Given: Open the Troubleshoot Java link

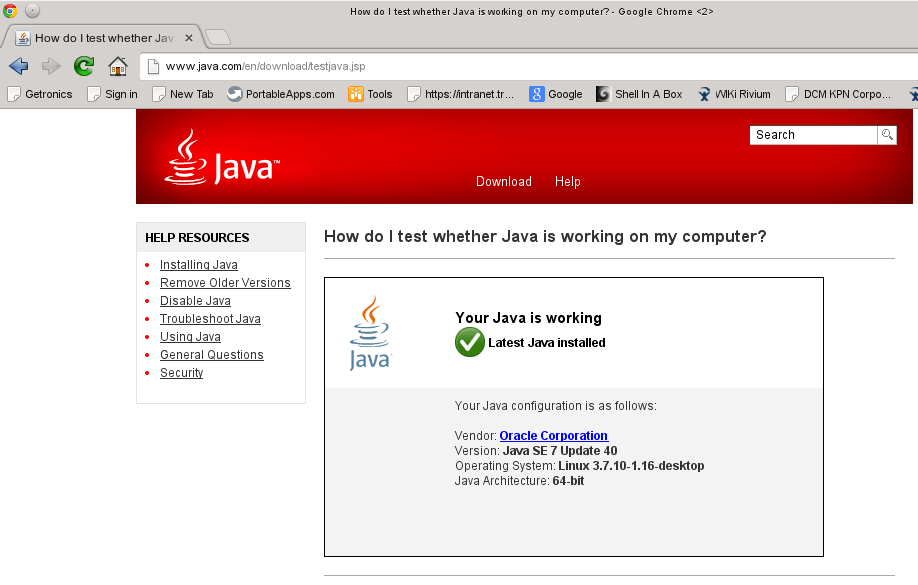Looking at the screenshot, I should (x=210, y=319).
